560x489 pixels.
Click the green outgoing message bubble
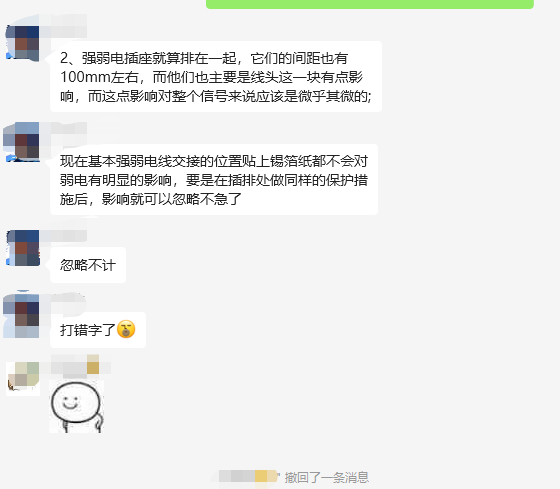click(370, 4)
